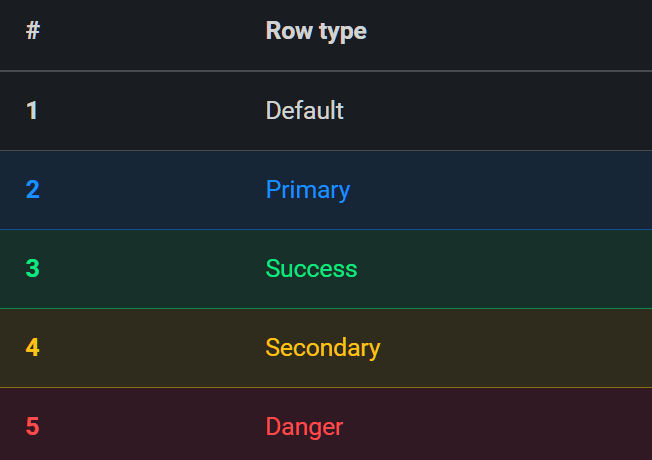Click blank space between 1 and Default
The height and width of the screenshot is (460, 652).
click(x=152, y=111)
